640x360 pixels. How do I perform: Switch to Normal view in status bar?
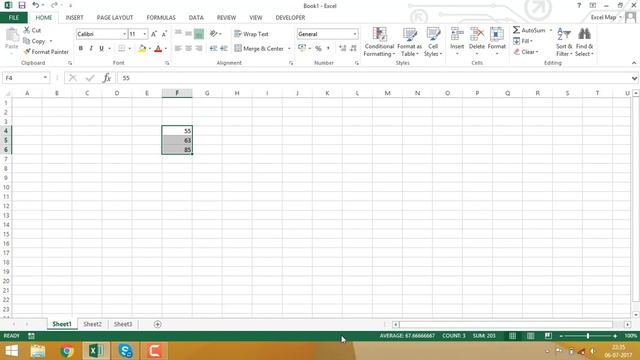tap(512, 336)
